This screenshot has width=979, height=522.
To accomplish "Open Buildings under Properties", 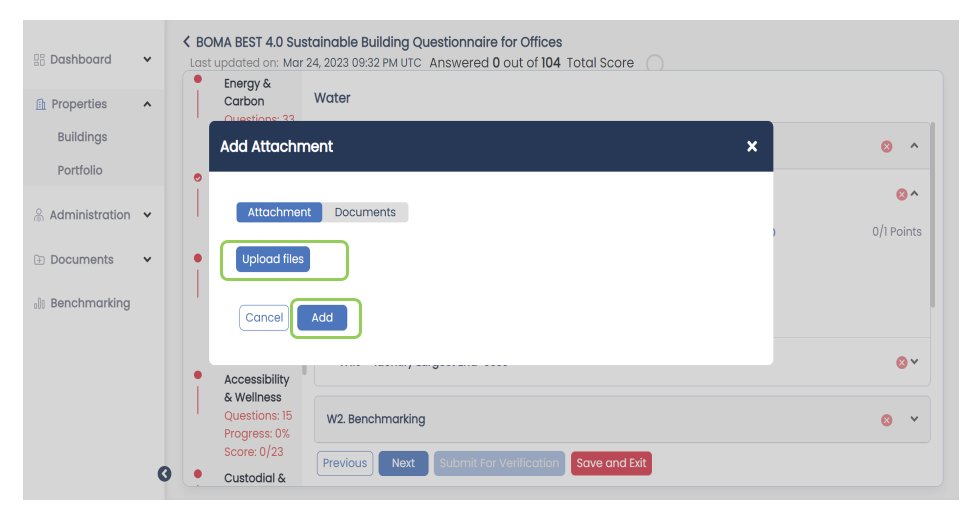I will tap(82, 137).
